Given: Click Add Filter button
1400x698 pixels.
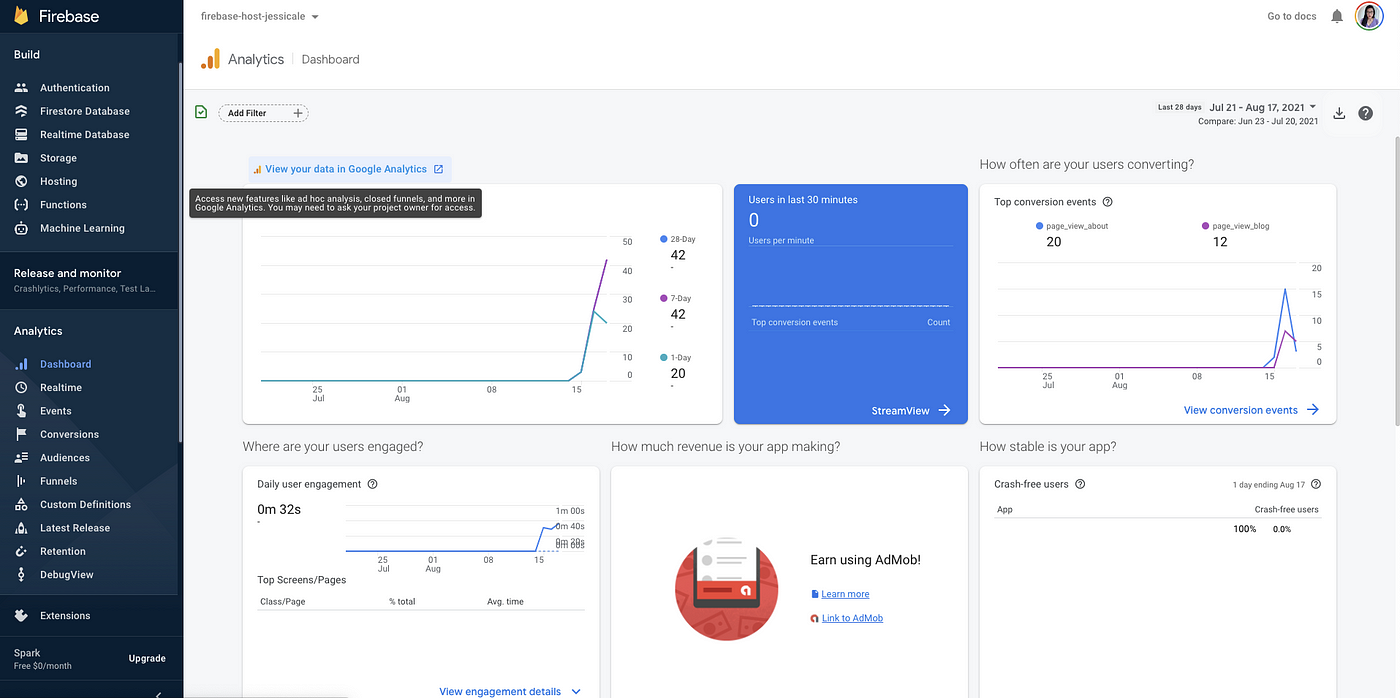Looking at the screenshot, I should tap(263, 113).
